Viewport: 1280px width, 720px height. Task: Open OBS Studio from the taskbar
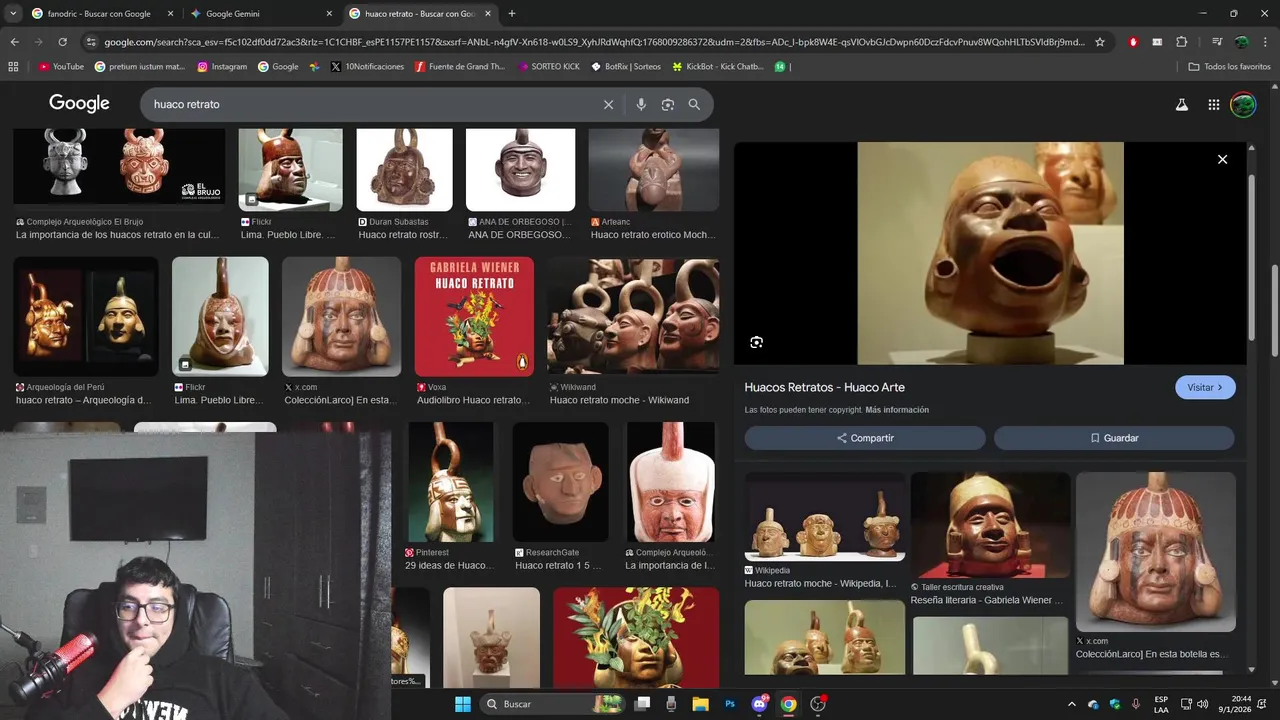pos(818,704)
